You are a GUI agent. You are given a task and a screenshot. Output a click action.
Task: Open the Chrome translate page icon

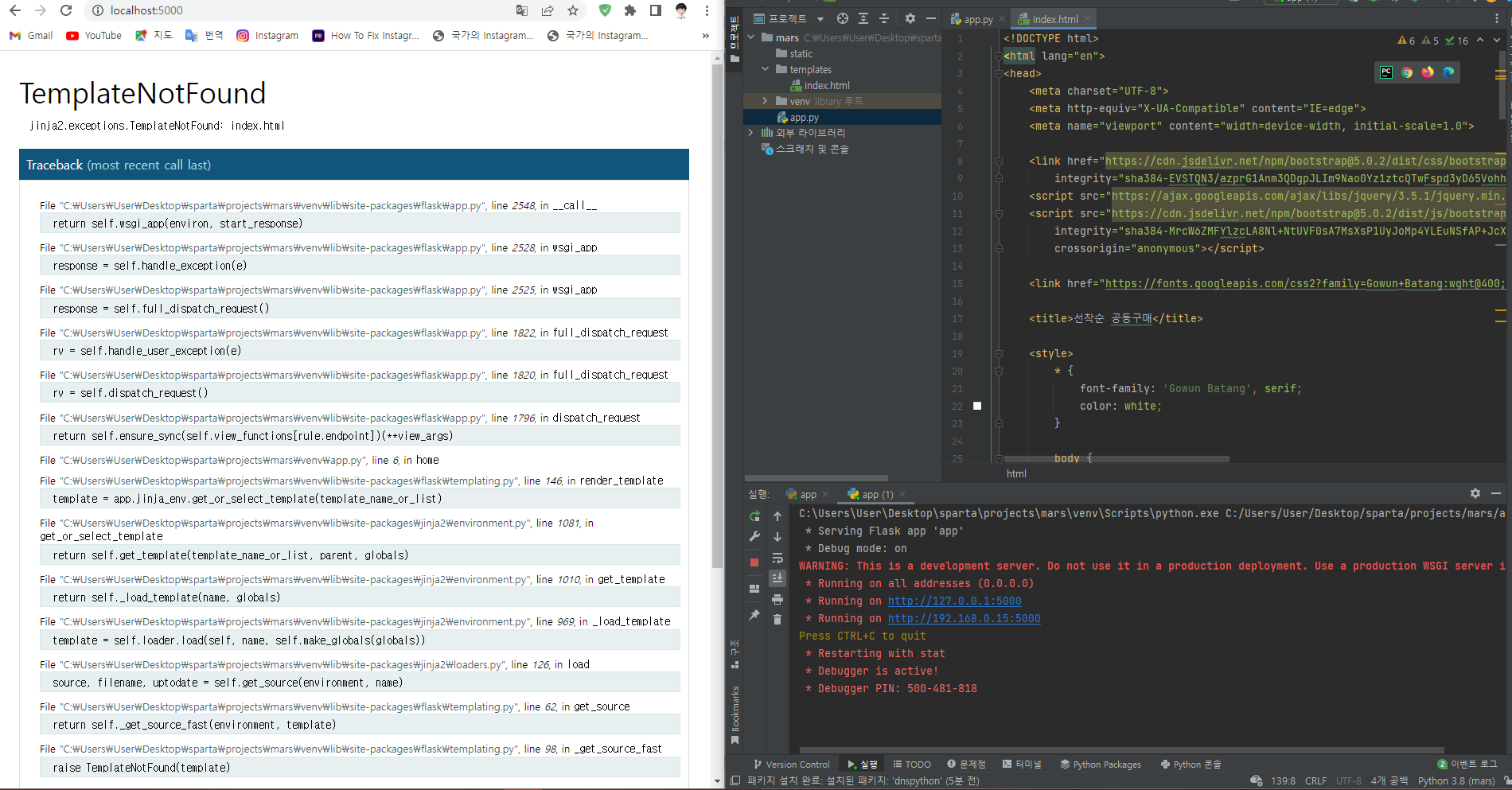(x=522, y=10)
